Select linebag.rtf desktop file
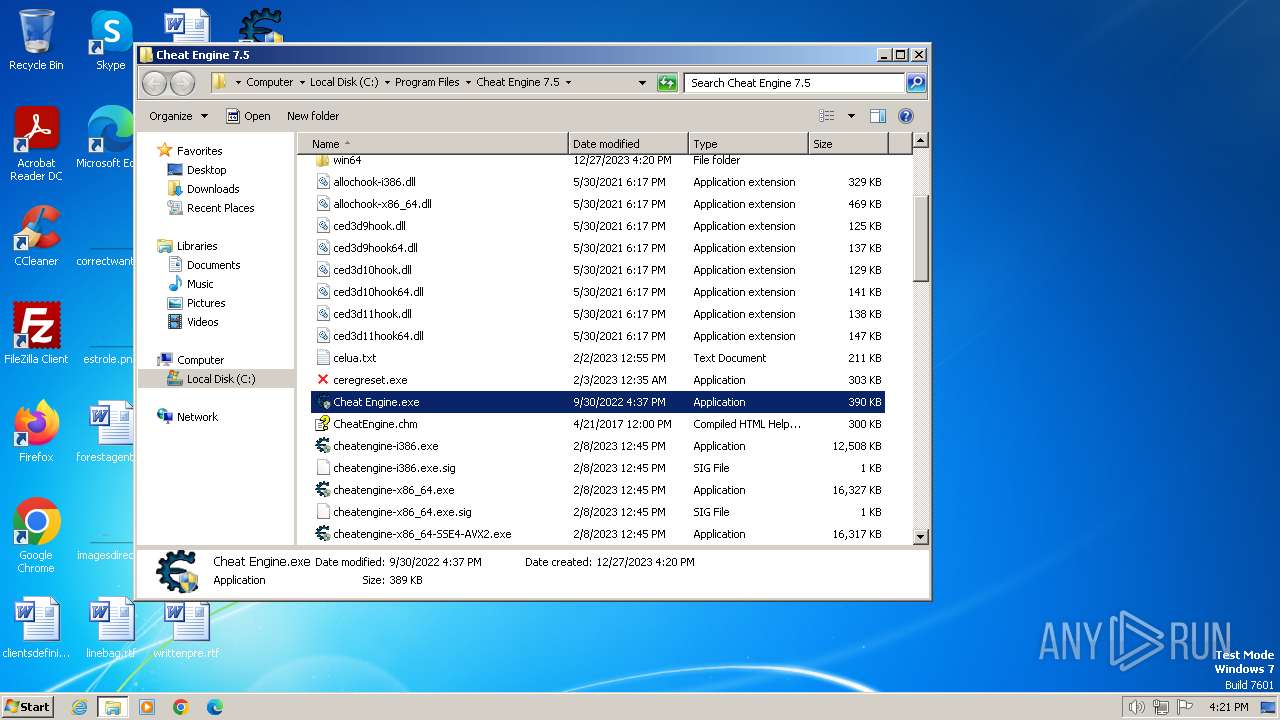This screenshot has height=720, width=1280. 111,628
